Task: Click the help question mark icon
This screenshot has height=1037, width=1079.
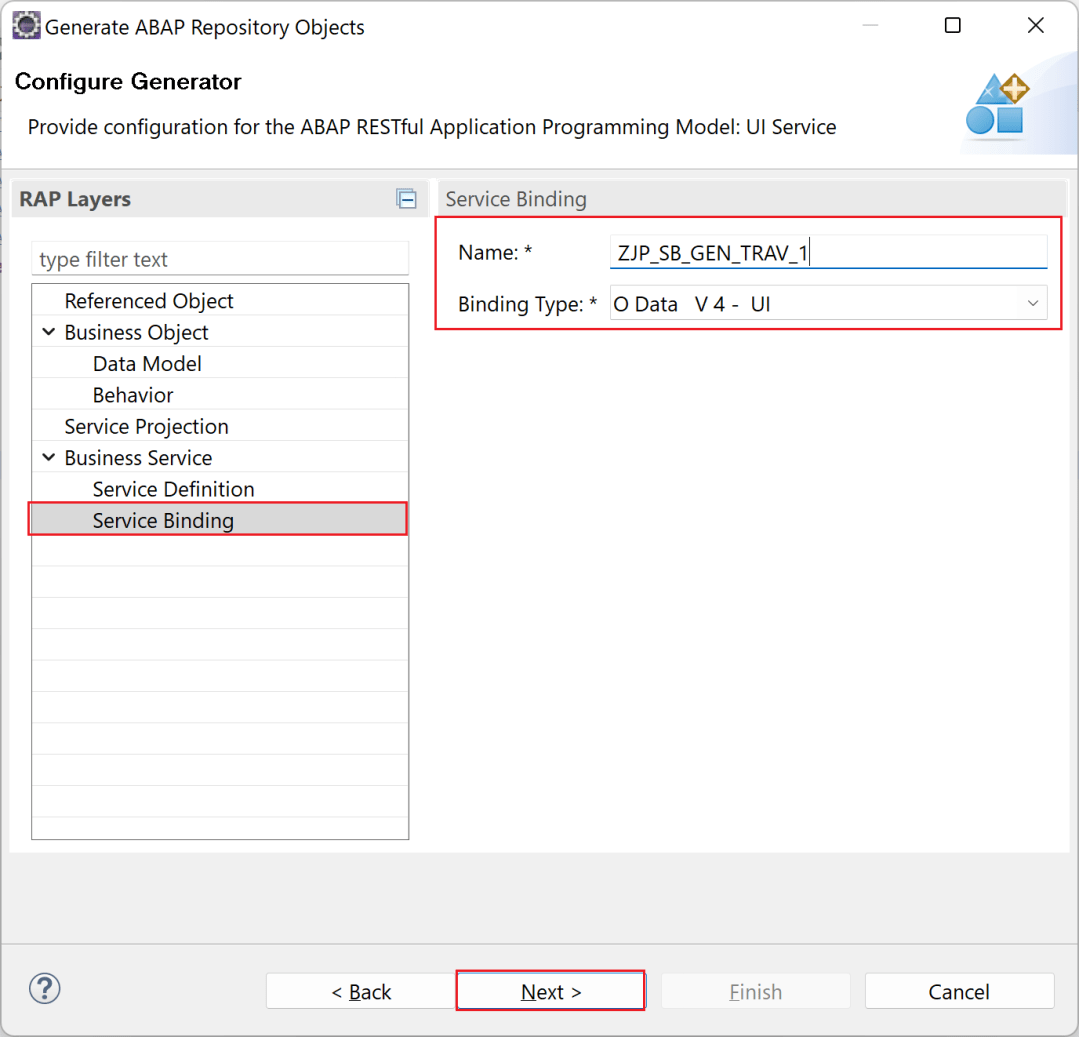Action: [x=44, y=988]
